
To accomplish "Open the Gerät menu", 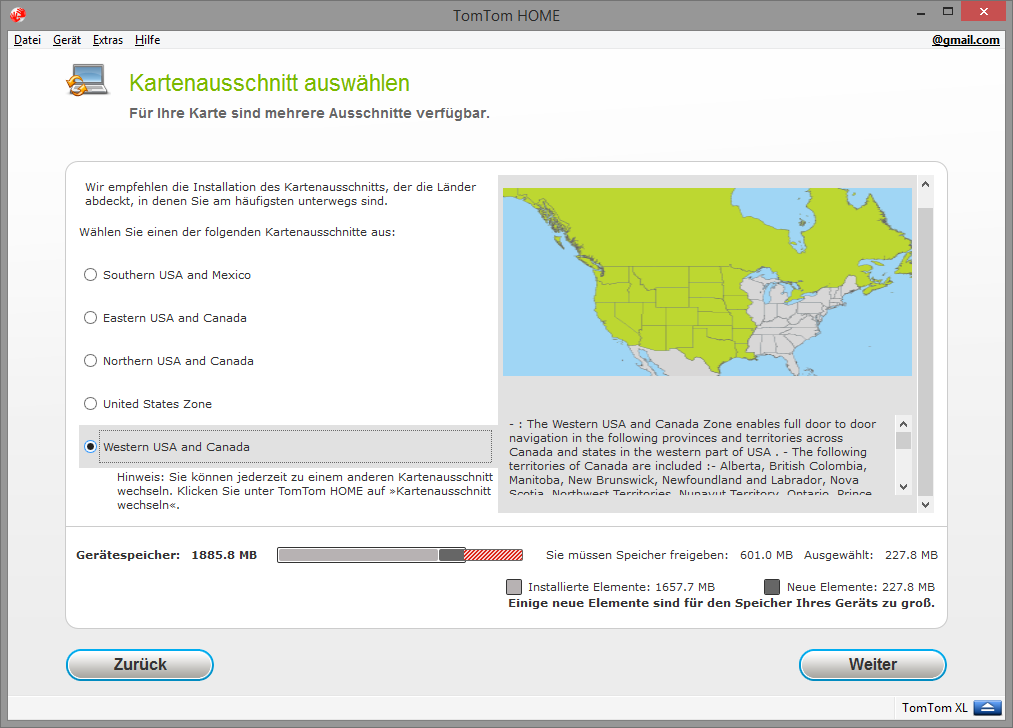I will coord(67,40).
